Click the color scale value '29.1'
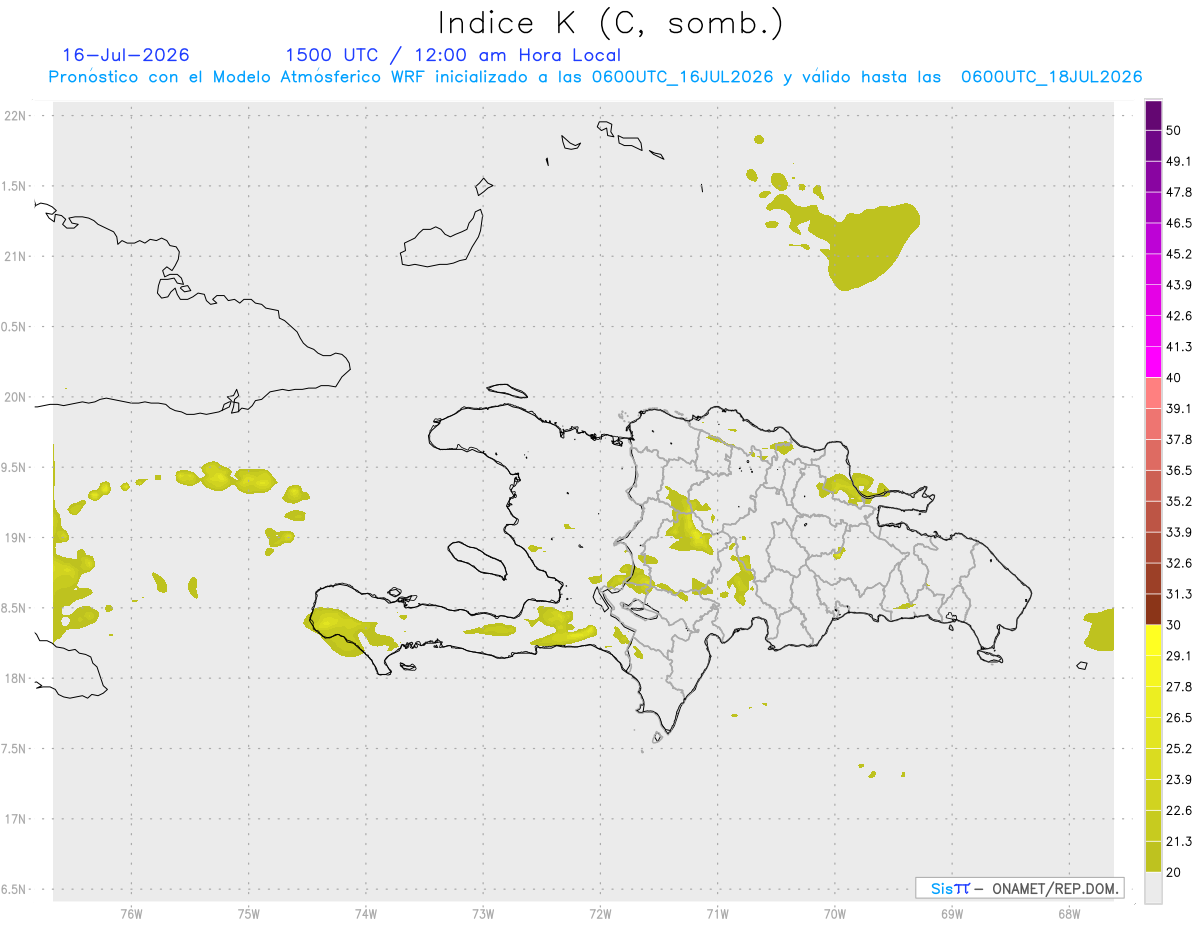The height and width of the screenshot is (927, 1200). [x=1179, y=656]
